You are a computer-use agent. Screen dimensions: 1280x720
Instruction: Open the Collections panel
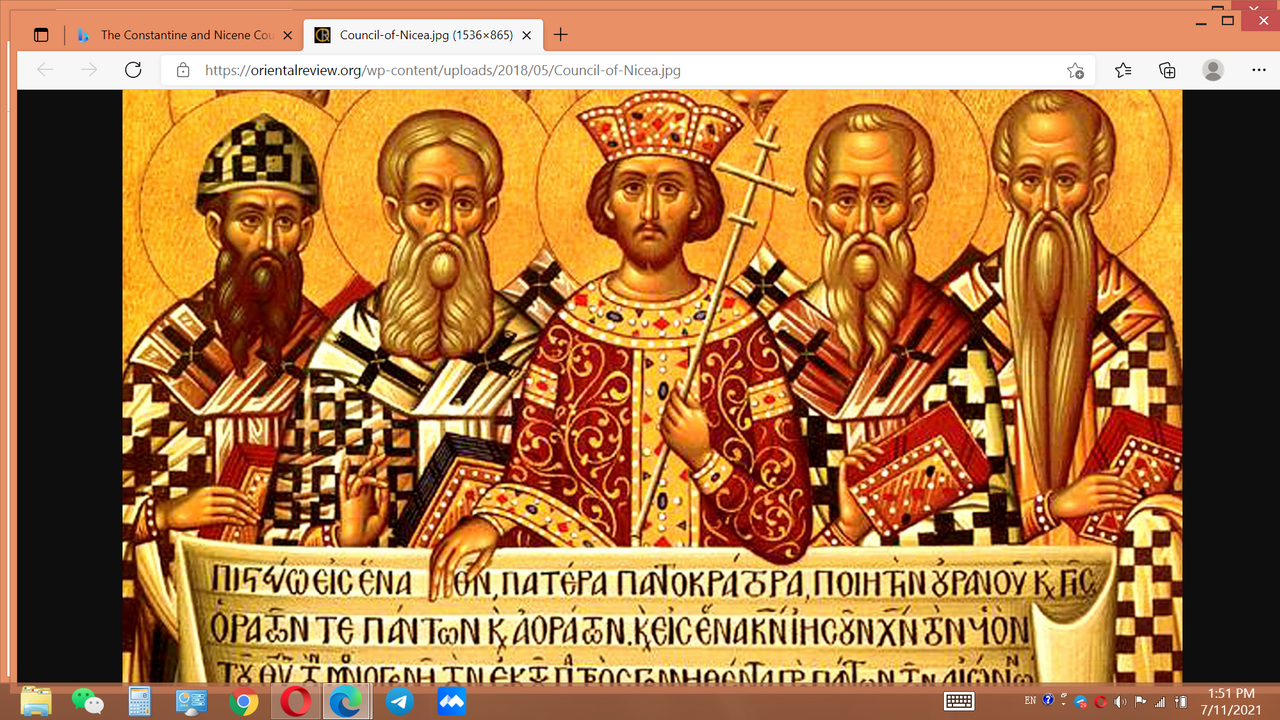[1167, 70]
